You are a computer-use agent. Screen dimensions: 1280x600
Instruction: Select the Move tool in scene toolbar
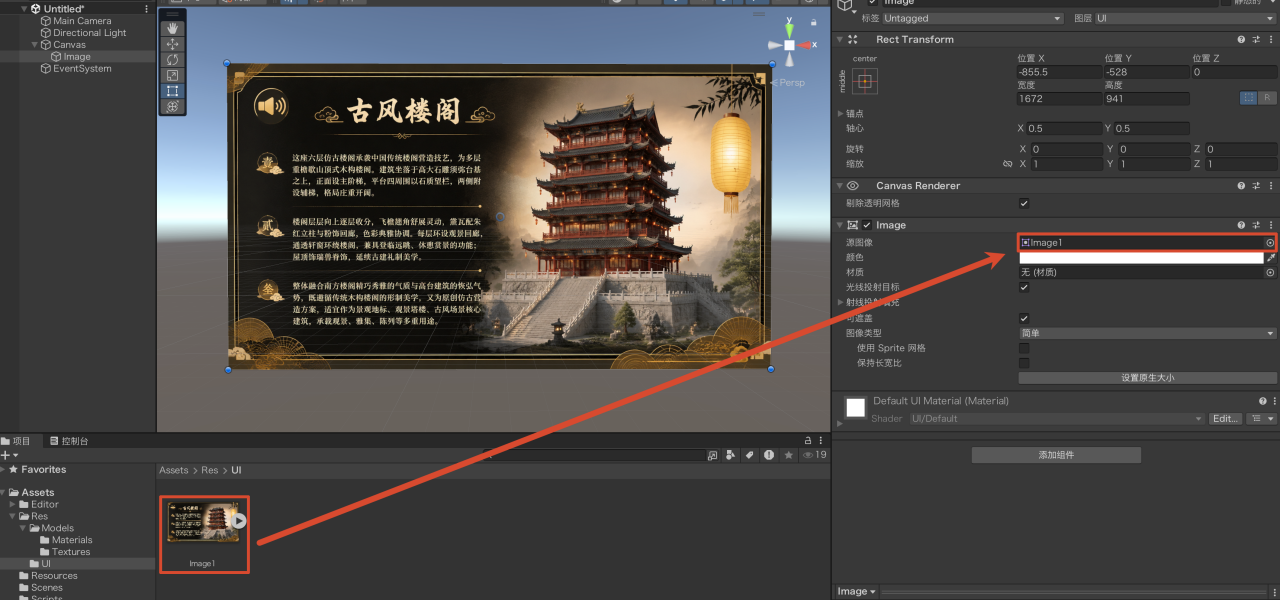click(x=172, y=44)
